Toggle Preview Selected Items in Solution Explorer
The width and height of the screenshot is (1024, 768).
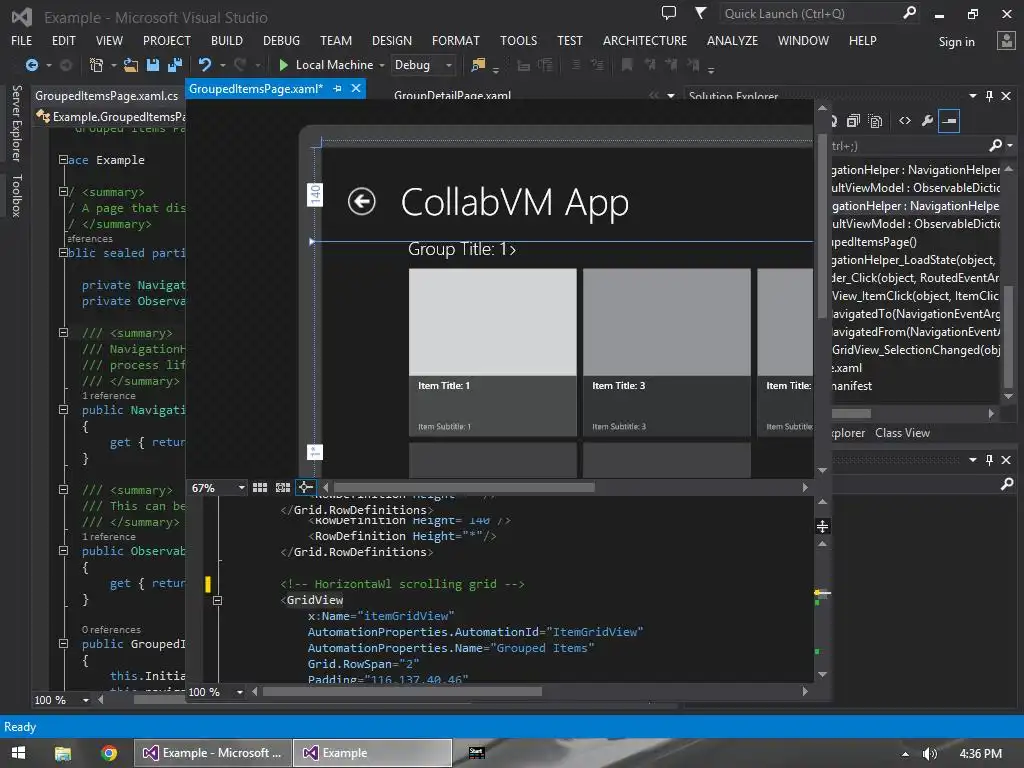[x=949, y=121]
